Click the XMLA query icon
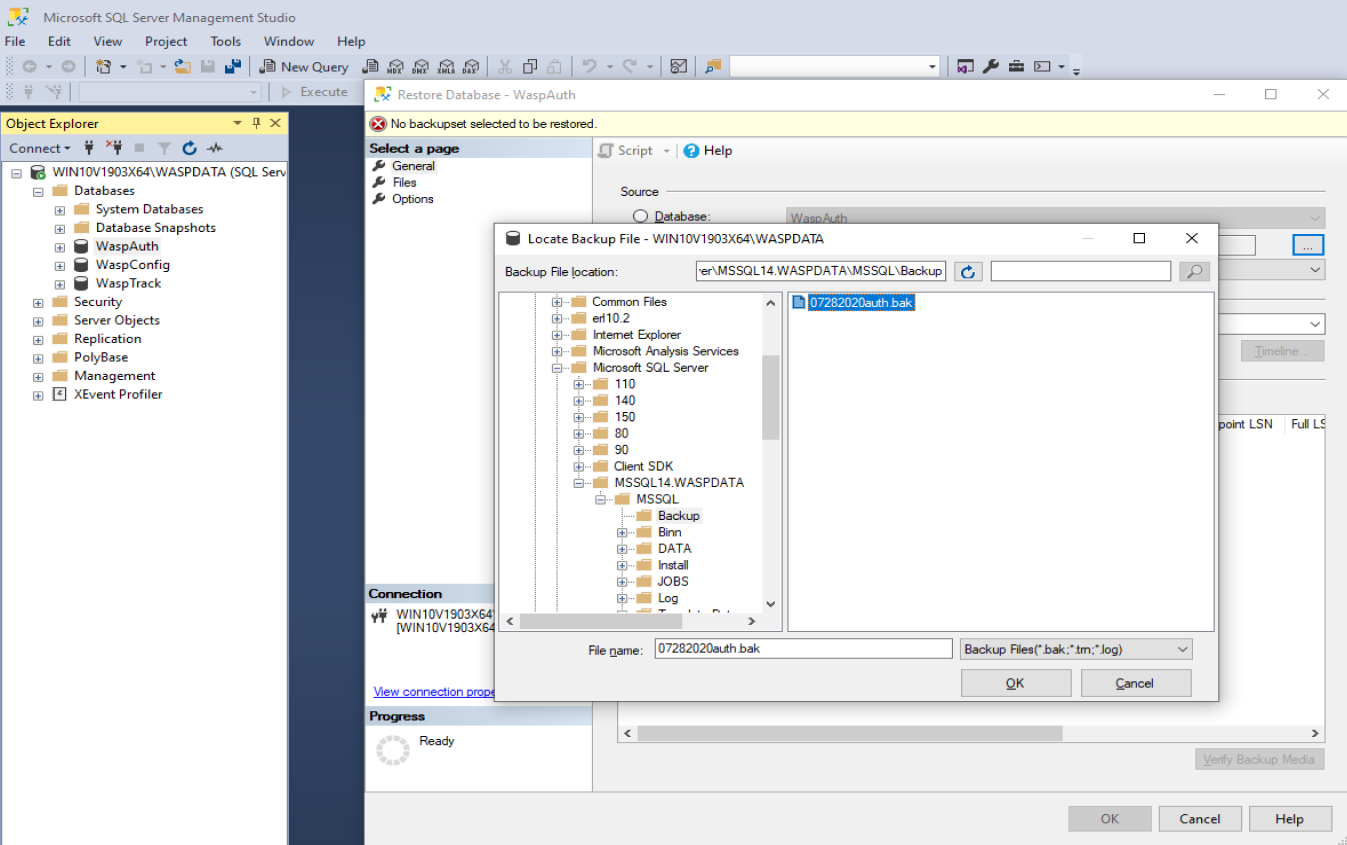The height and width of the screenshot is (845, 1347). pyautogui.click(x=446, y=66)
